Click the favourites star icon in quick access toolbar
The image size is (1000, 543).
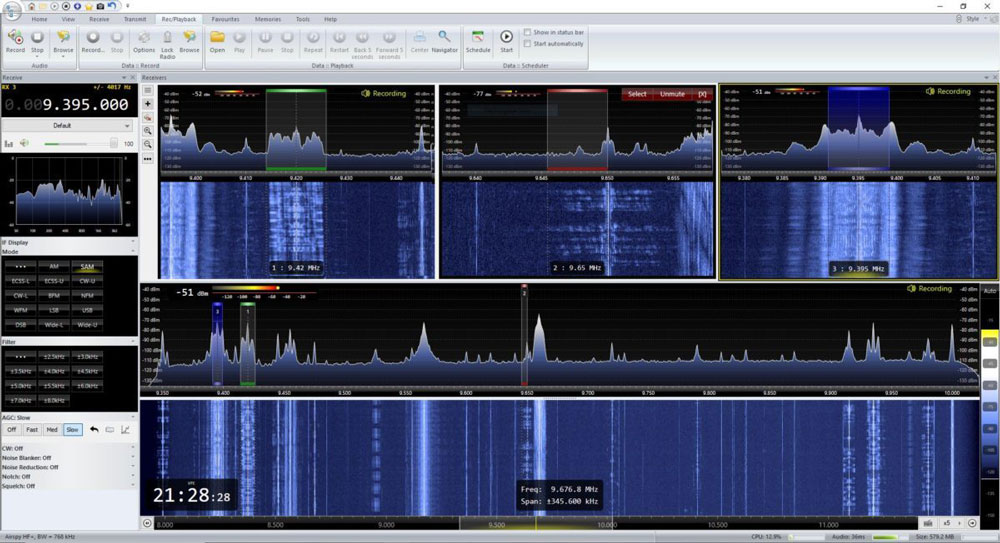(x=89, y=6)
